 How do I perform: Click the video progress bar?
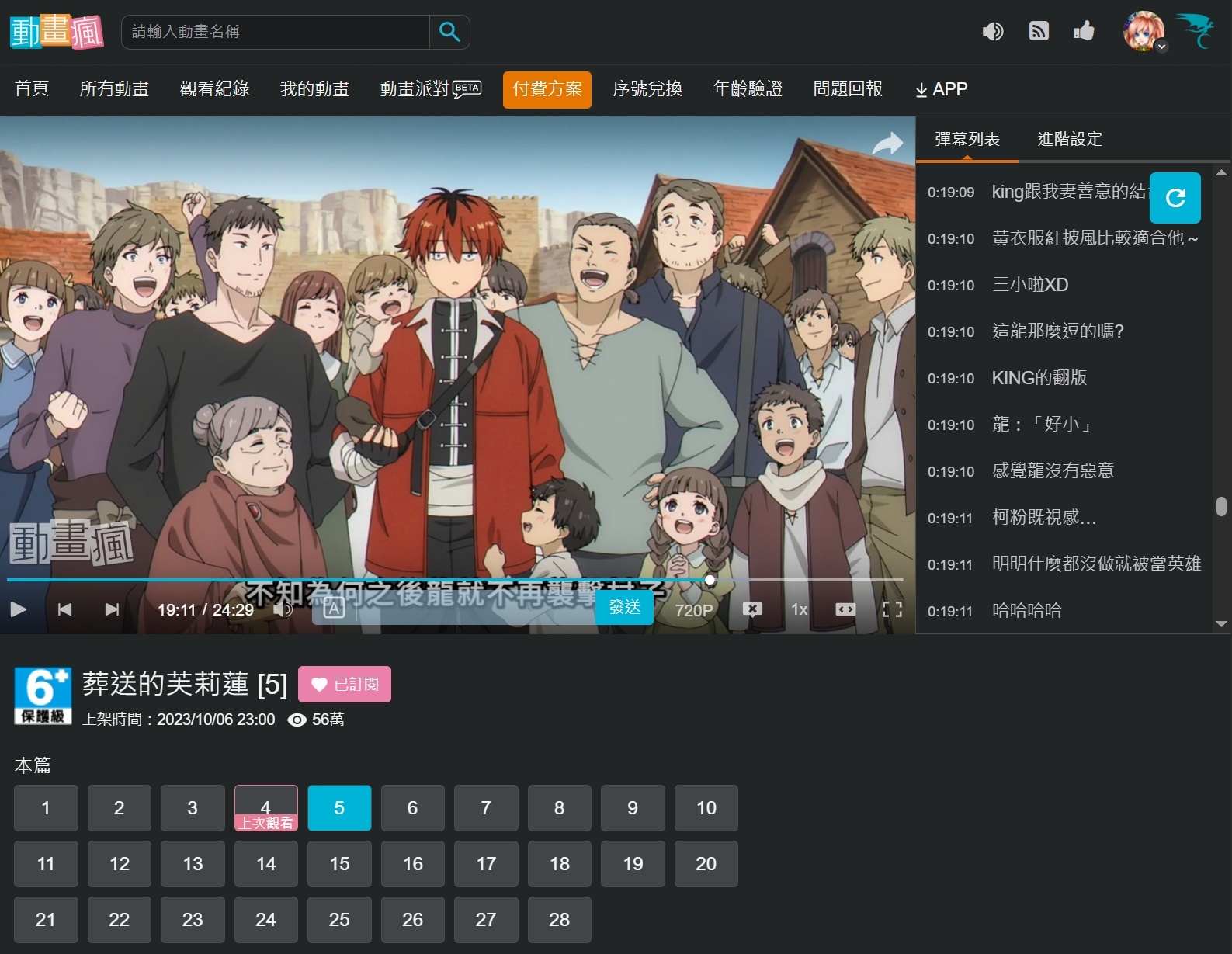[x=455, y=580]
